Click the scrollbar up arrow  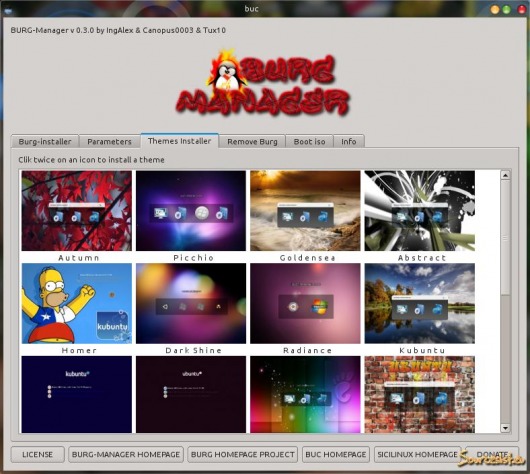[x=505, y=175]
